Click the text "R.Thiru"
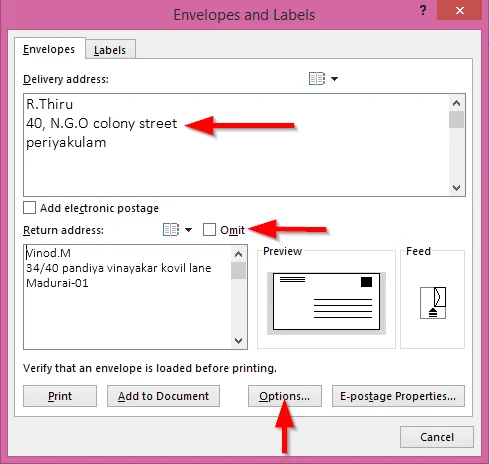This screenshot has width=490, height=464. (x=50, y=104)
